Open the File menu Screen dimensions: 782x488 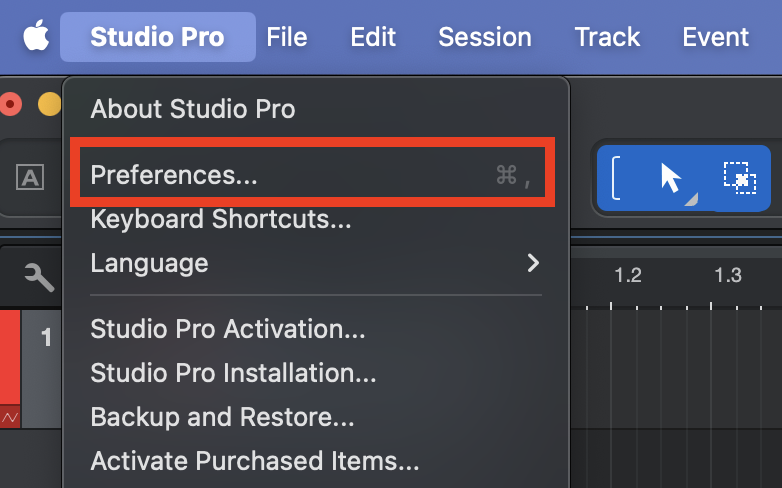[x=287, y=37]
